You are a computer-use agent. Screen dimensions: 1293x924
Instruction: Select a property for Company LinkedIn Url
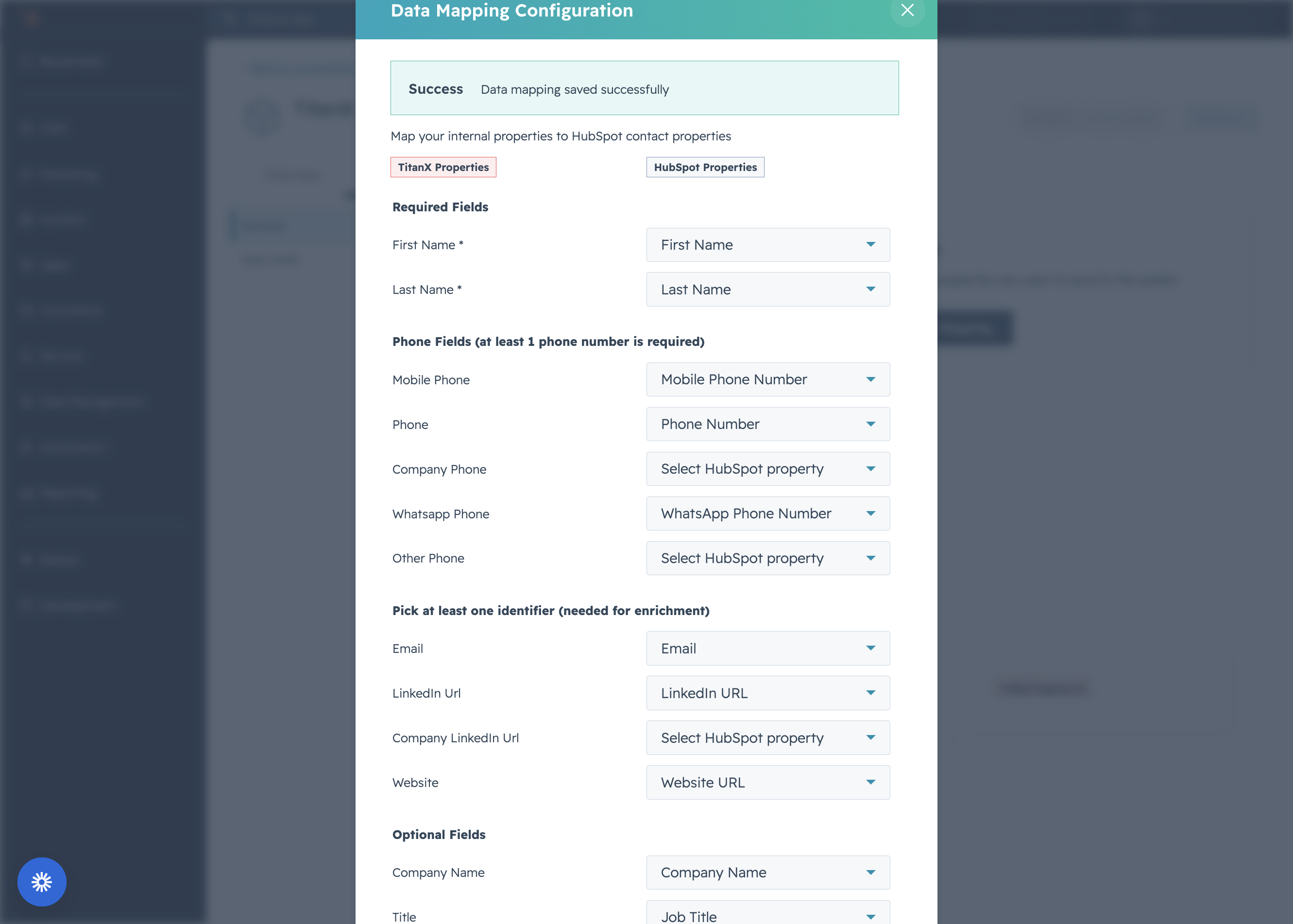[768, 738]
